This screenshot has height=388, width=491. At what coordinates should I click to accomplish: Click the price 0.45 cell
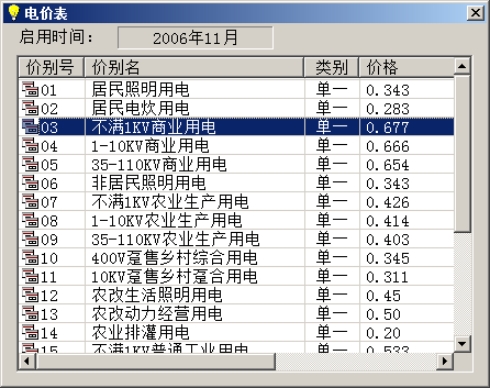(x=383, y=295)
